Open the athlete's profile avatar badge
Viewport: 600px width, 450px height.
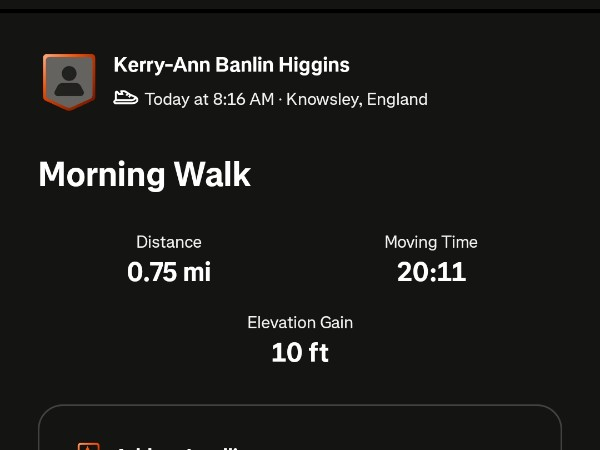pyautogui.click(x=69, y=81)
